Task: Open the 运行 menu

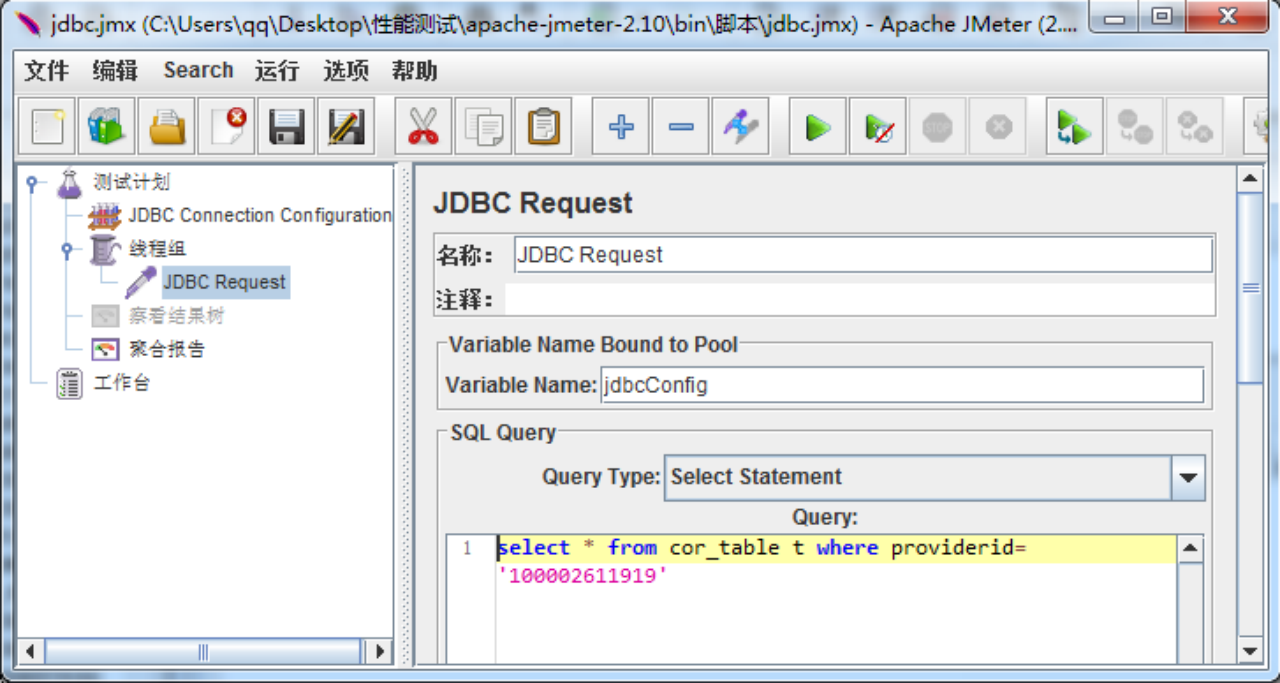Action: (277, 71)
